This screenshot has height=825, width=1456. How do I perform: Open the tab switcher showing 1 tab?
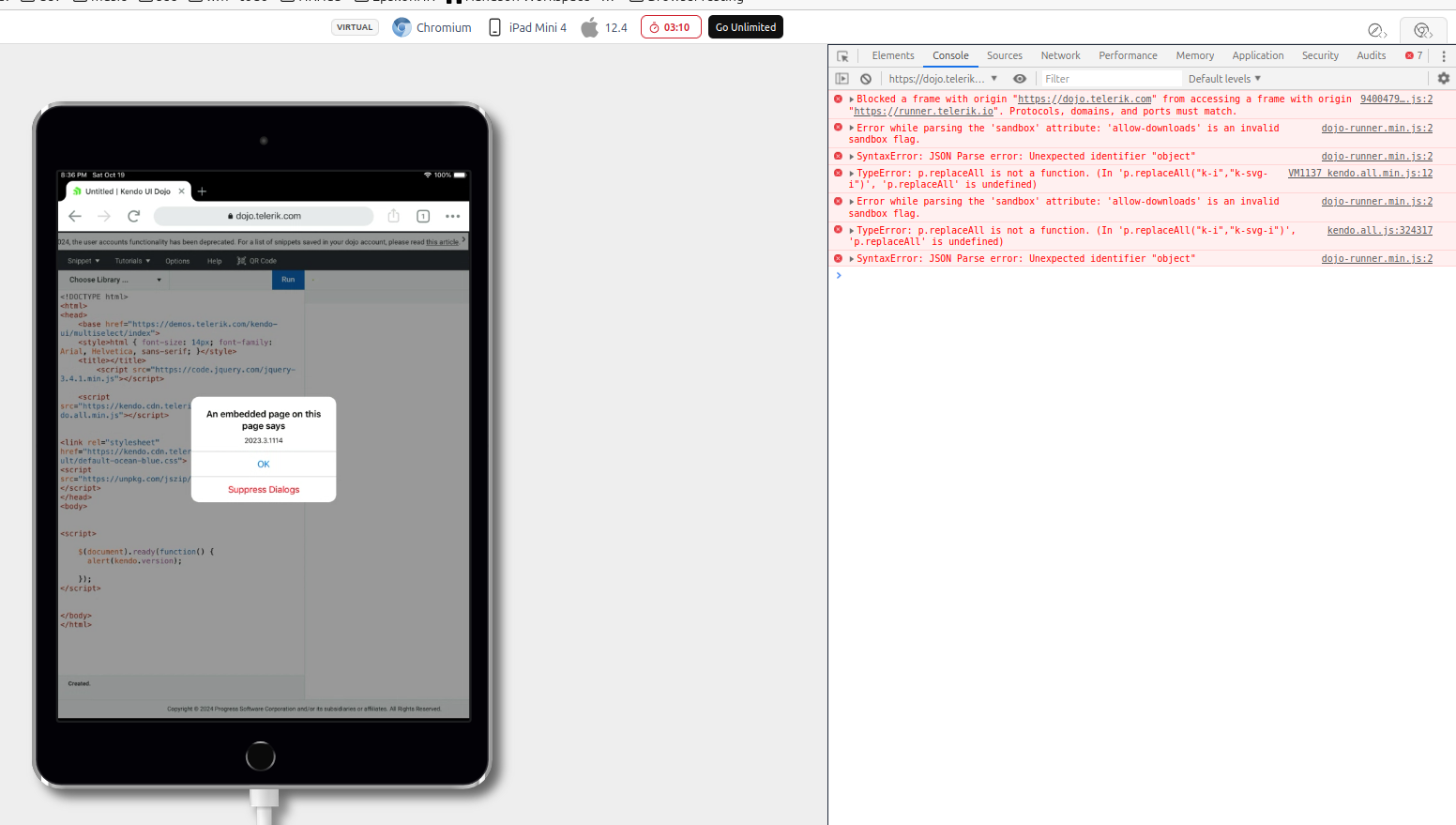coord(423,216)
